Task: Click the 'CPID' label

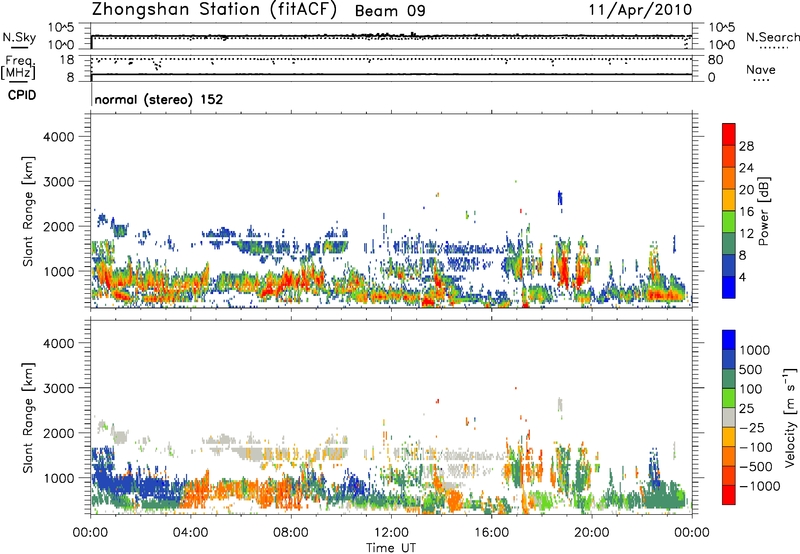Action: [x=21, y=95]
